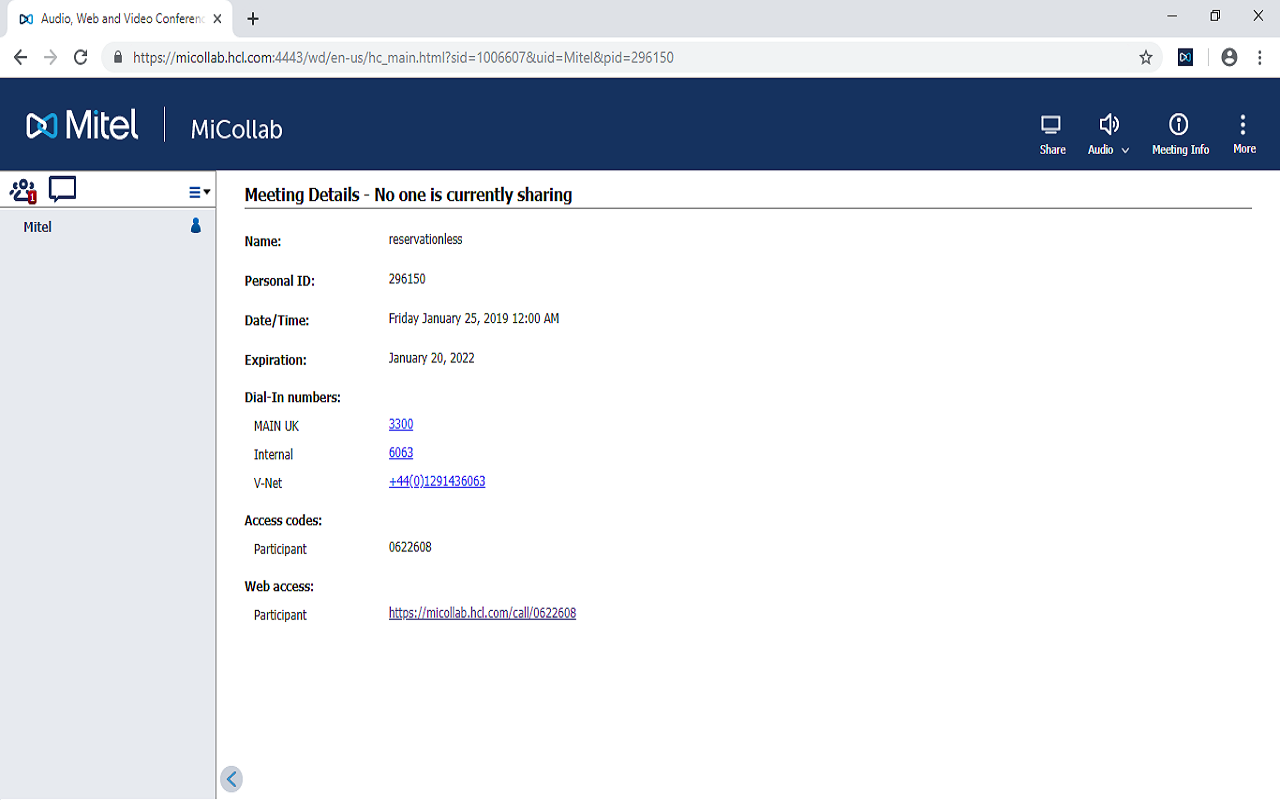The image size is (1280, 800).
Task: Click the browser Forward button
Action: coord(50,57)
